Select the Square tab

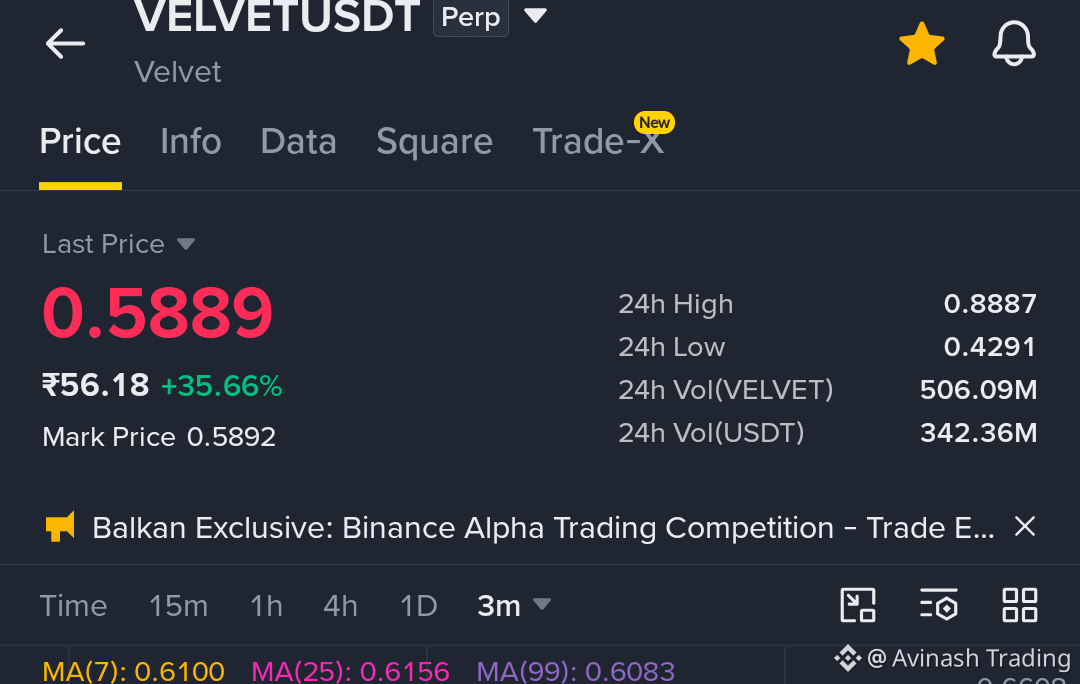tap(435, 141)
